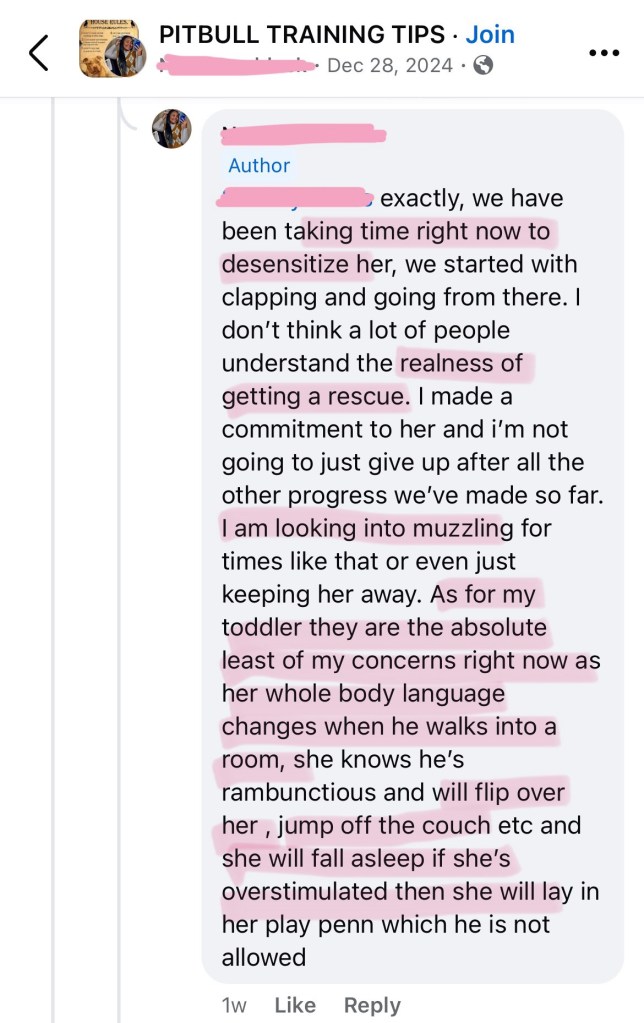
Task: Like the comment
Action: click(295, 1005)
